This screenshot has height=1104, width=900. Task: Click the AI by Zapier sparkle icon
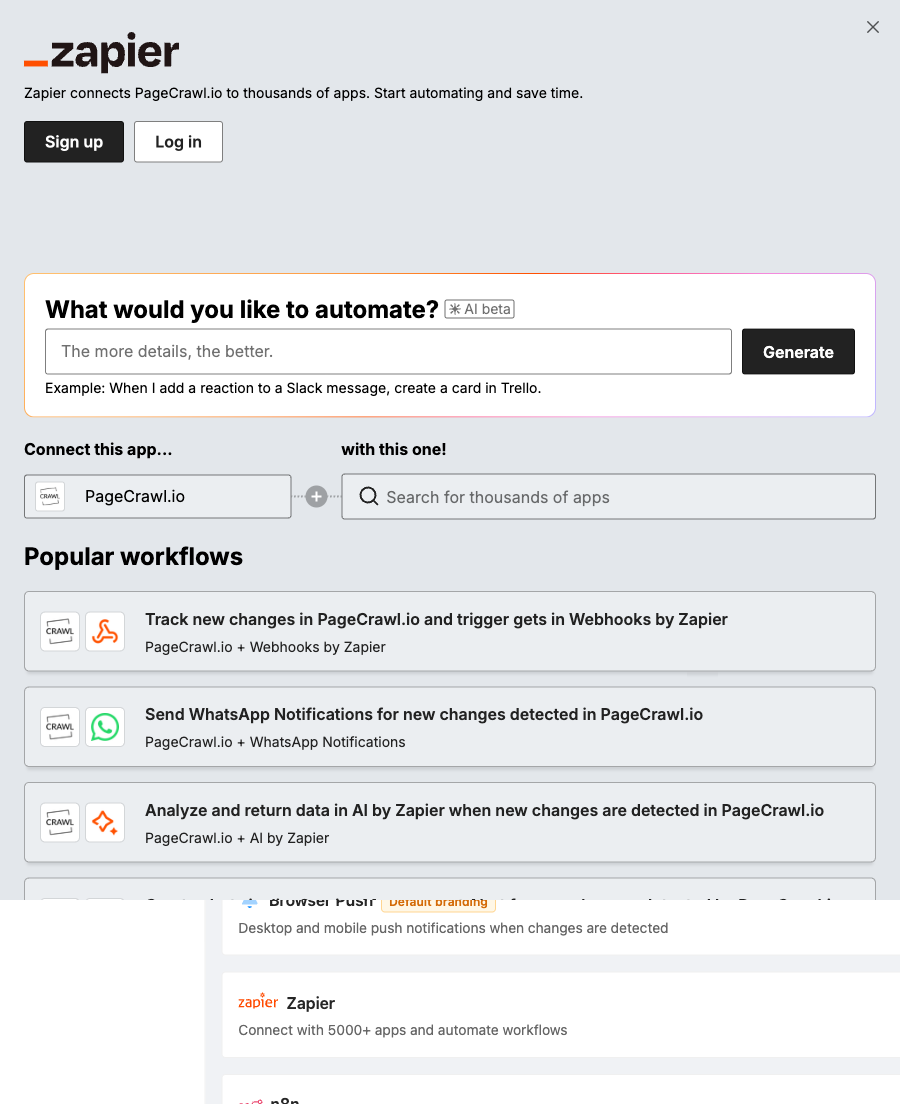point(105,822)
